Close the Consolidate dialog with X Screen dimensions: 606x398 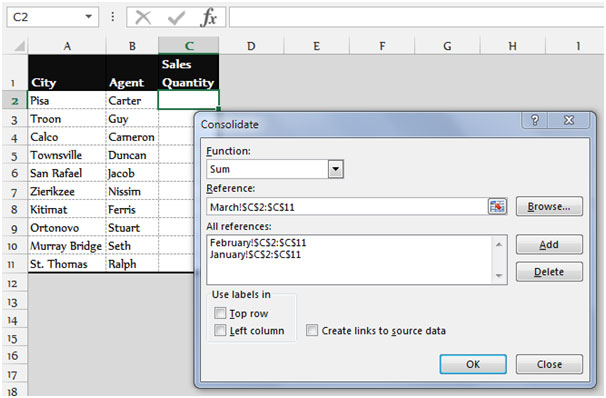[x=569, y=120]
